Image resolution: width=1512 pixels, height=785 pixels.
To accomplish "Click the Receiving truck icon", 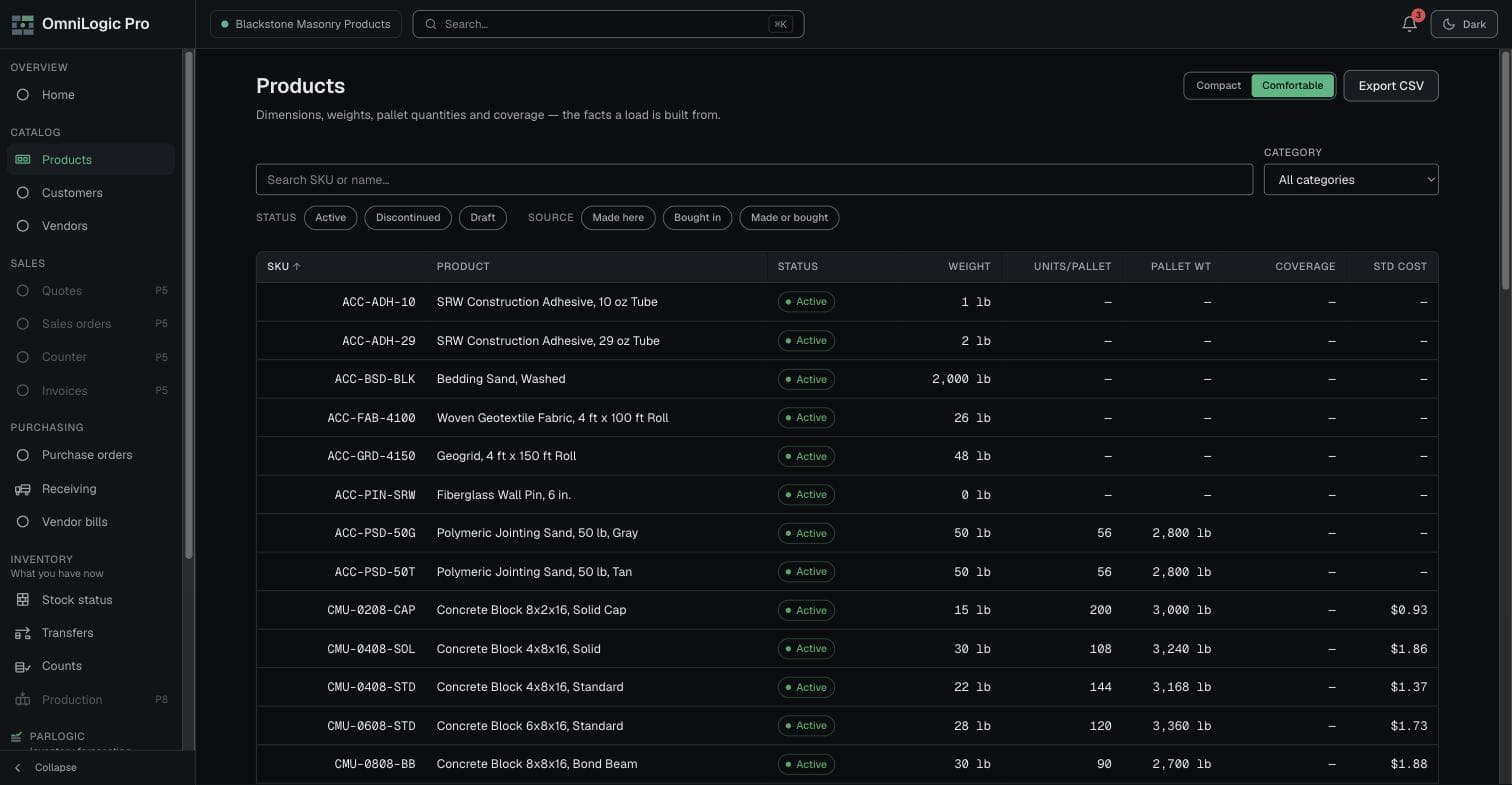I will pos(23,489).
